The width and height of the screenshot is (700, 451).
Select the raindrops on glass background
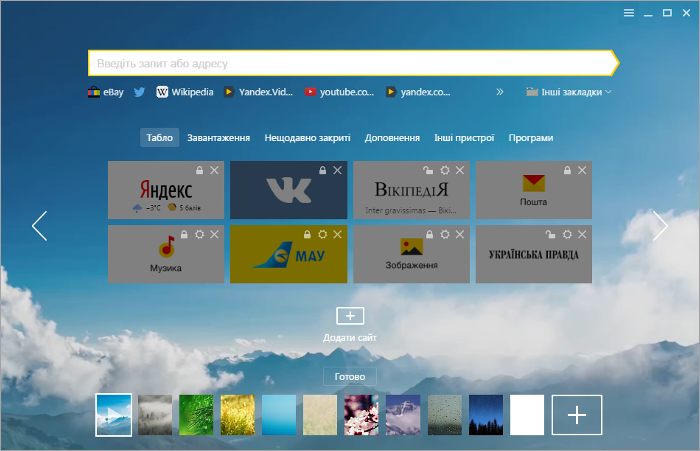[445, 415]
